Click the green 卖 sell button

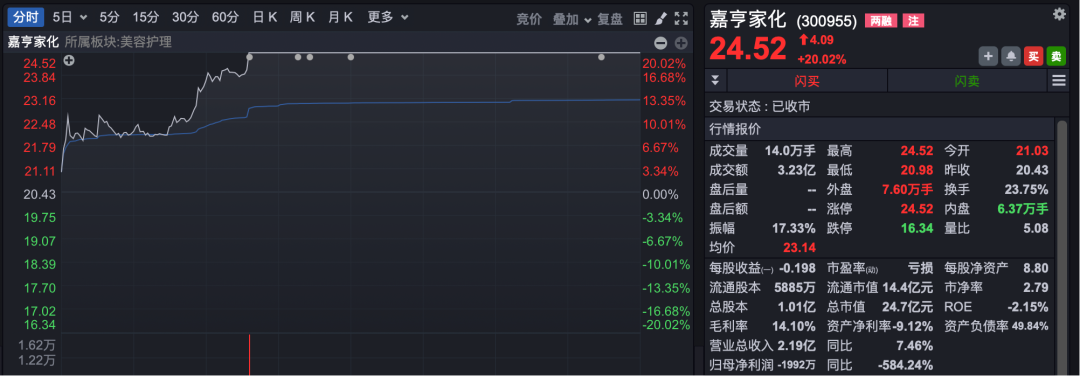pos(1056,56)
